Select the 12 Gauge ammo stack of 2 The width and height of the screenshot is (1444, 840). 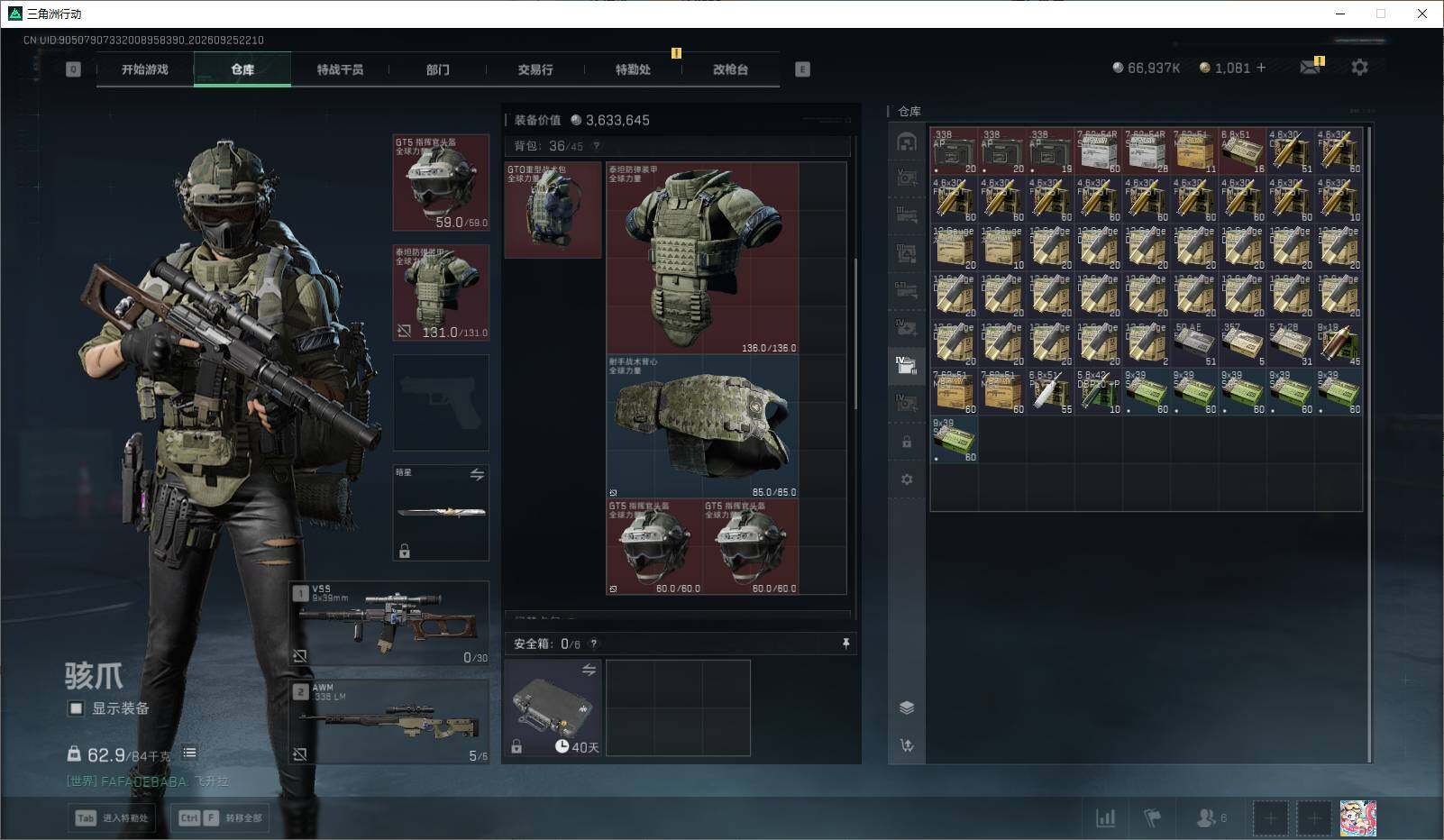click(x=1147, y=343)
